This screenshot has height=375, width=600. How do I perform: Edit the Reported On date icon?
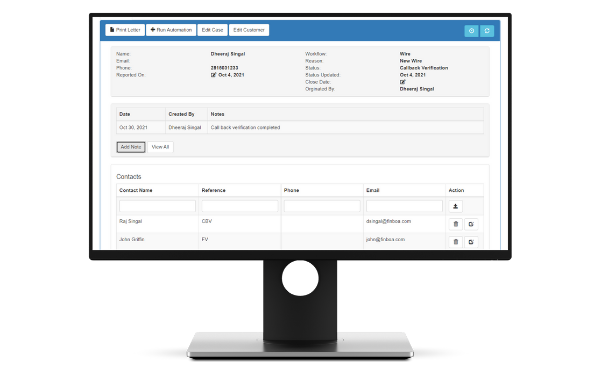pos(214,75)
